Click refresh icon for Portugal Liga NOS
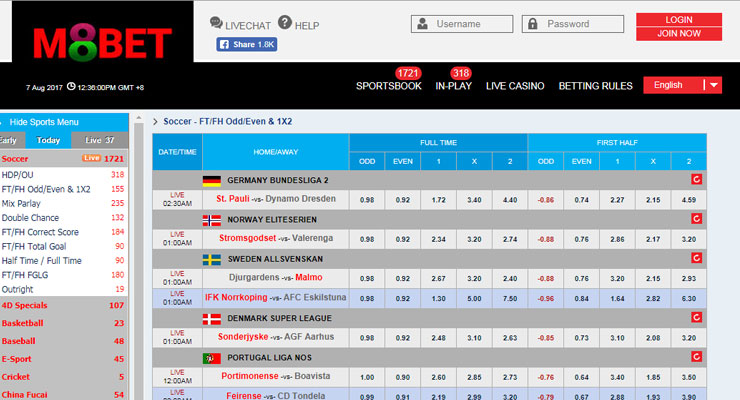Viewport: 740px width, 400px height. (x=725, y=358)
